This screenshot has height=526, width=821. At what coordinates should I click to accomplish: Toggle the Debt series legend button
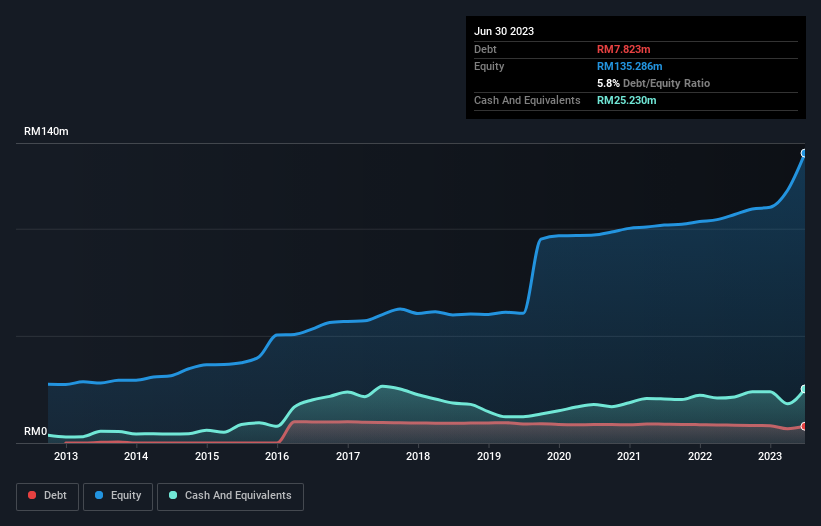[x=48, y=496]
